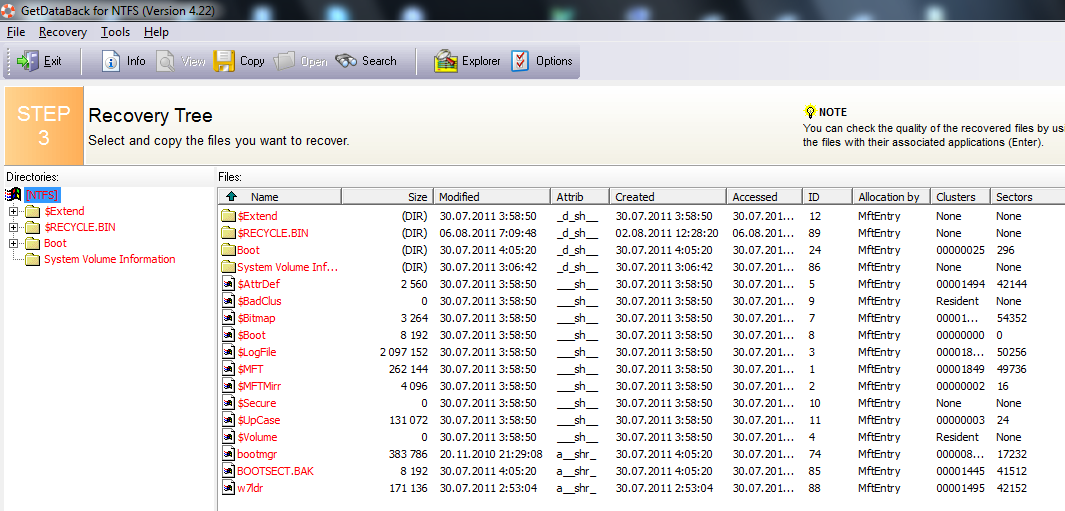Click the $UpCase file icon
The image size is (1065, 511).
coord(229,420)
